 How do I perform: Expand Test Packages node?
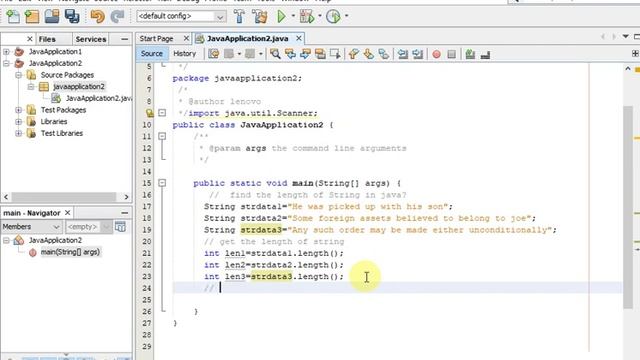tap(18, 110)
